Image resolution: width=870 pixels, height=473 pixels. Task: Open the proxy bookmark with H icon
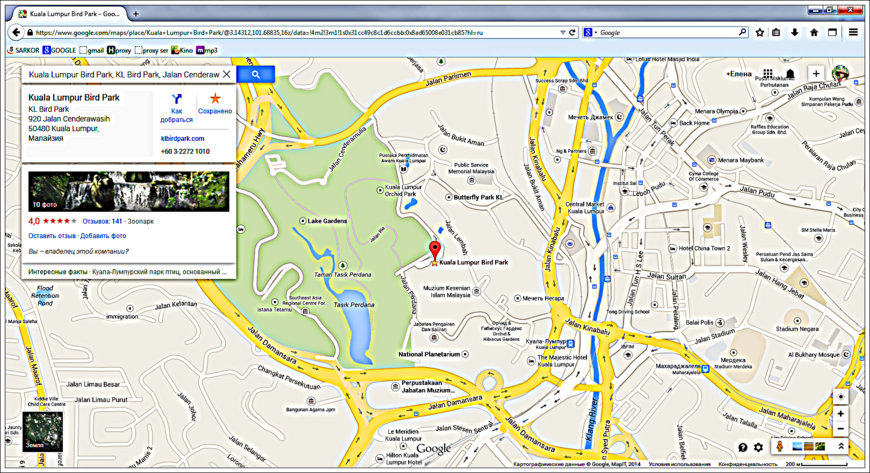(119, 50)
